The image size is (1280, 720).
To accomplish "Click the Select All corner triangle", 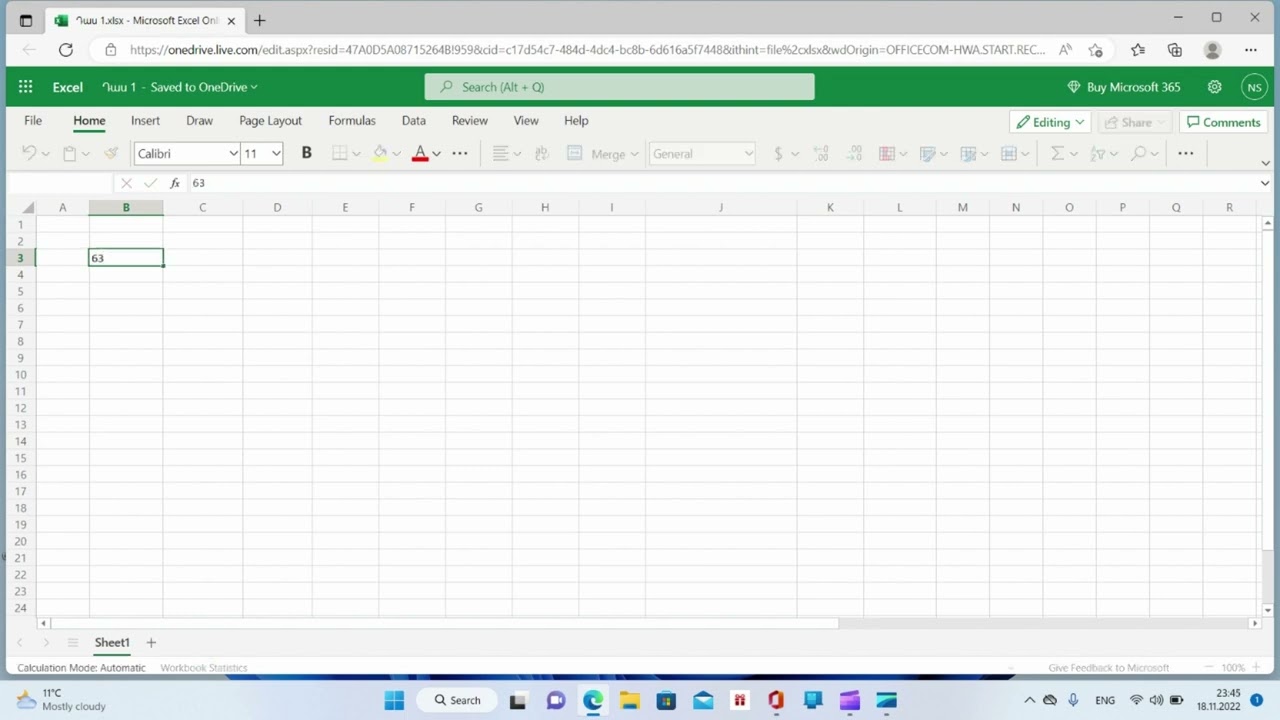I will pos(27,208).
